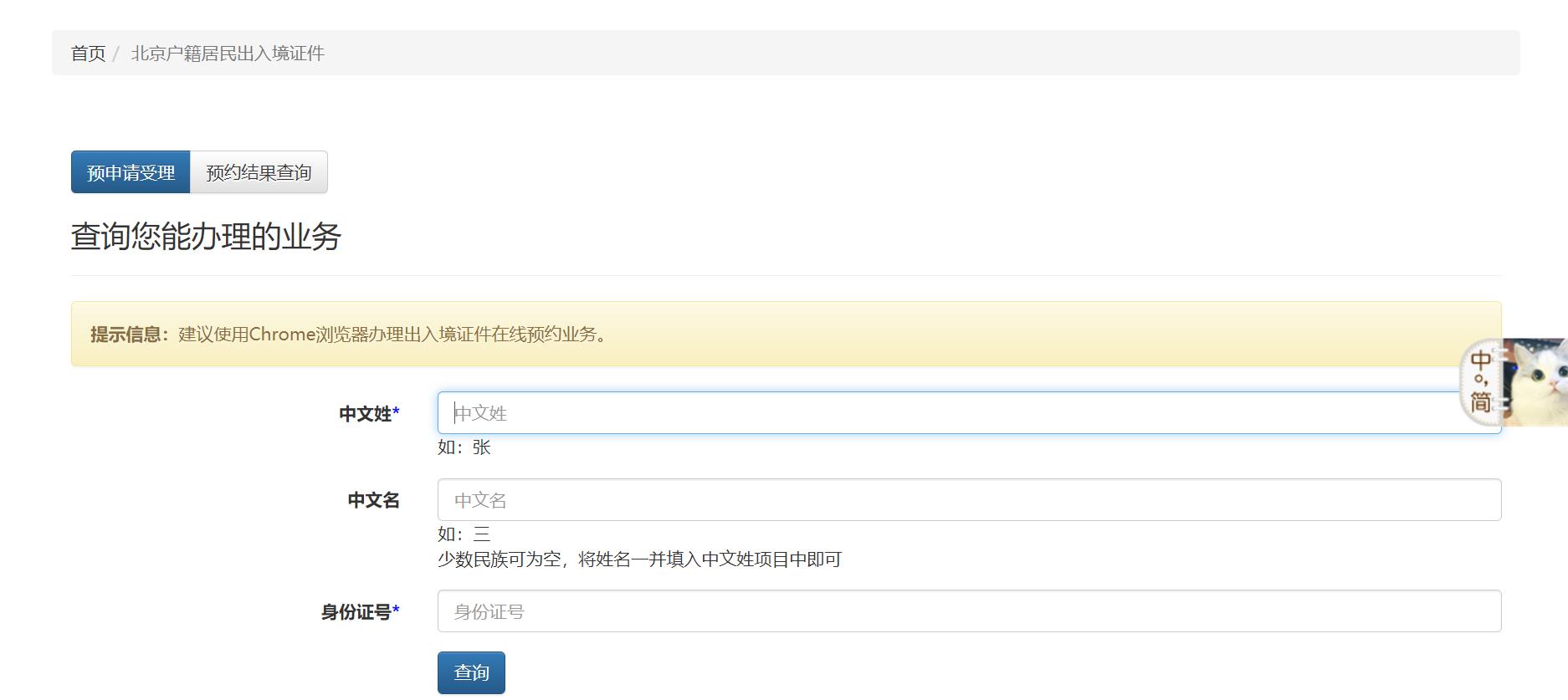Click the floating cat mascot image

click(1535, 381)
